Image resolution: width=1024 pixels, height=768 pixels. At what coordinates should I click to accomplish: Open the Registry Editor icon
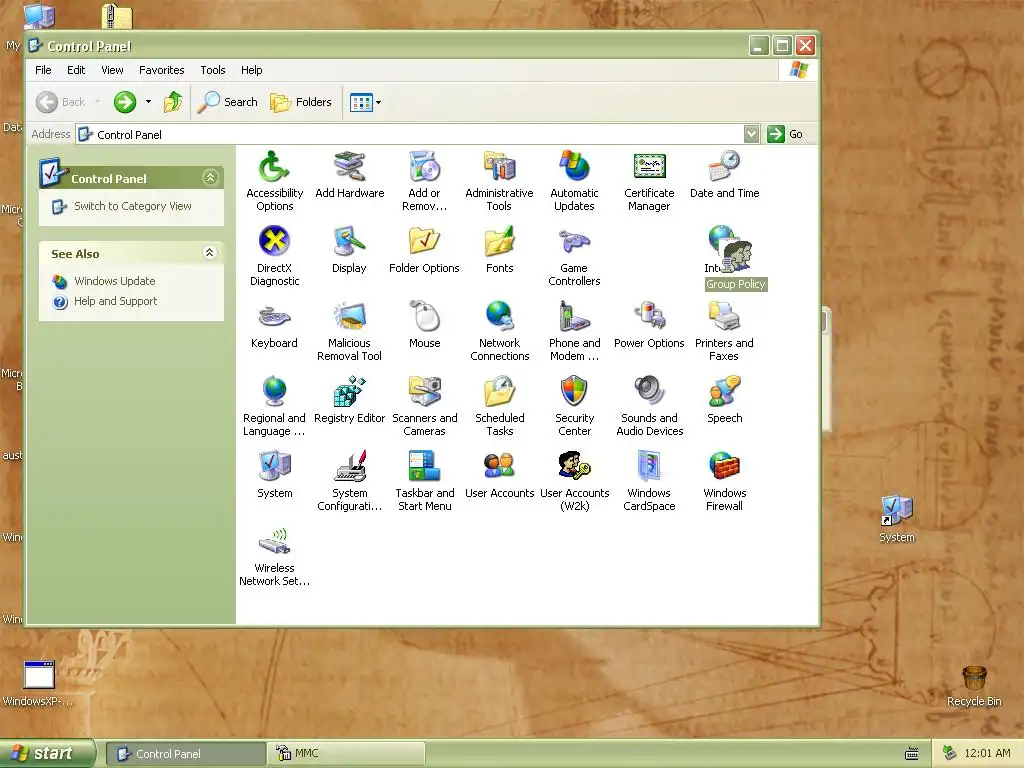(x=349, y=392)
